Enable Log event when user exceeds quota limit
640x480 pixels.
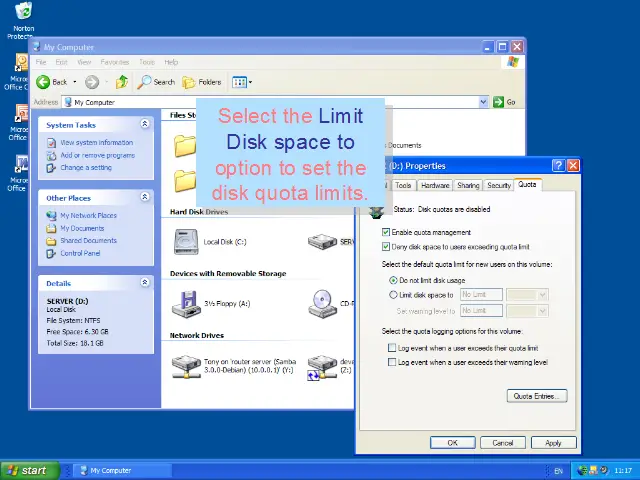(392, 348)
